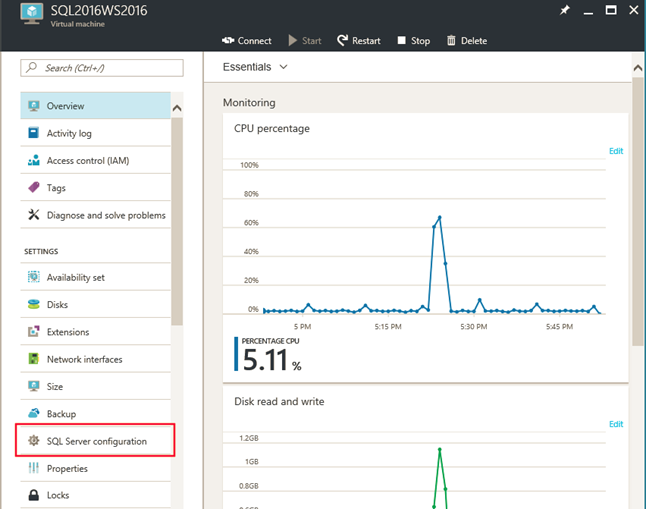The height and width of the screenshot is (509, 646).
Task: Click the SQL Server configuration gear icon
Action: pos(34,441)
